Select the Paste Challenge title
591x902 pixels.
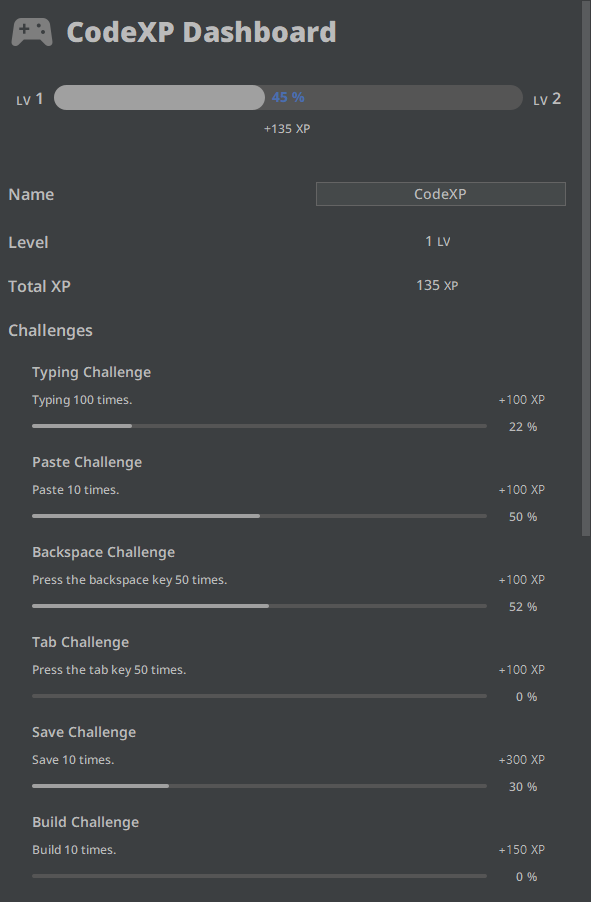(85, 461)
